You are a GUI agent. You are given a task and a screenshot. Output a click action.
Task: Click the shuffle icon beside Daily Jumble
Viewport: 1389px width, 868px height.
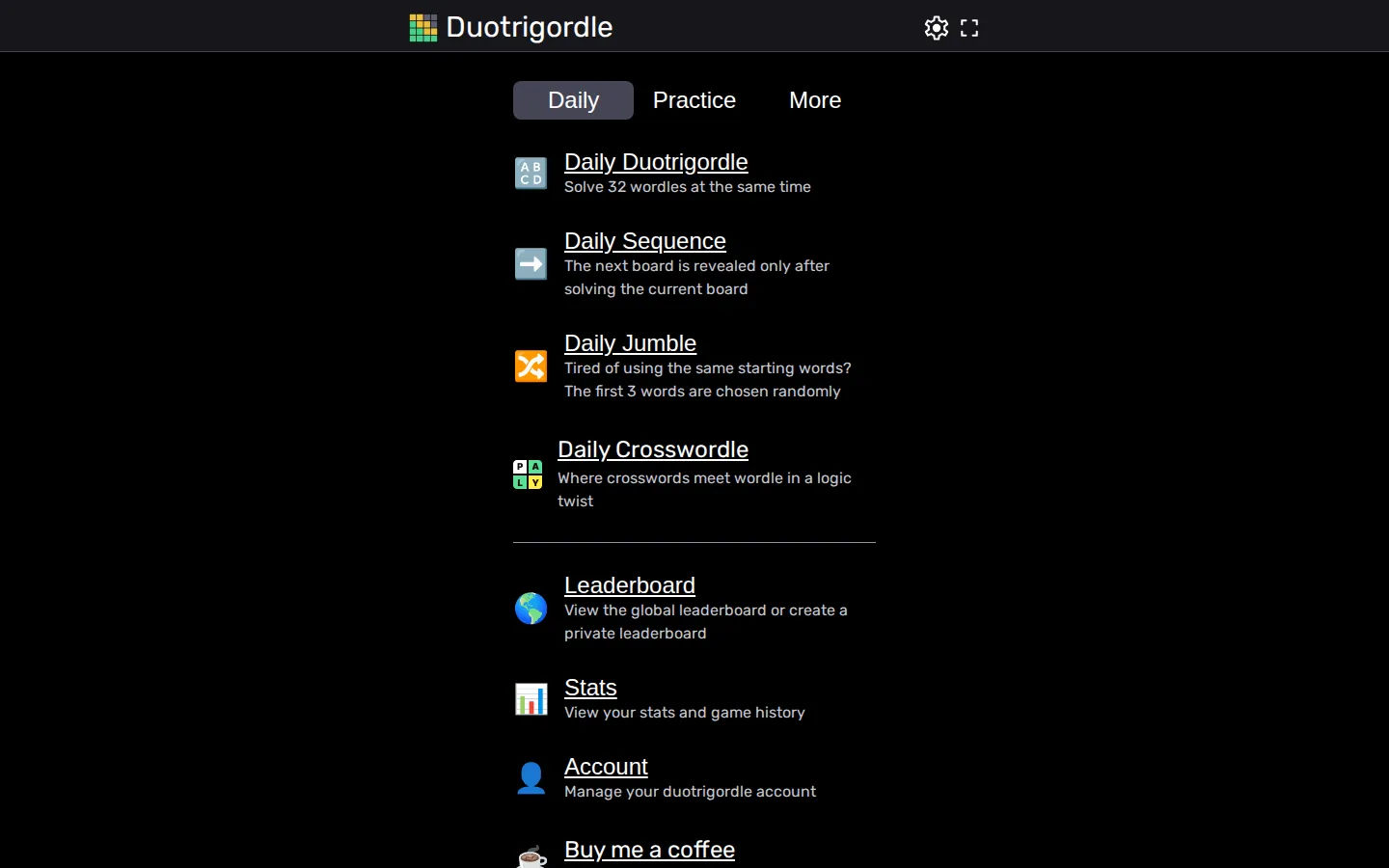tap(531, 366)
